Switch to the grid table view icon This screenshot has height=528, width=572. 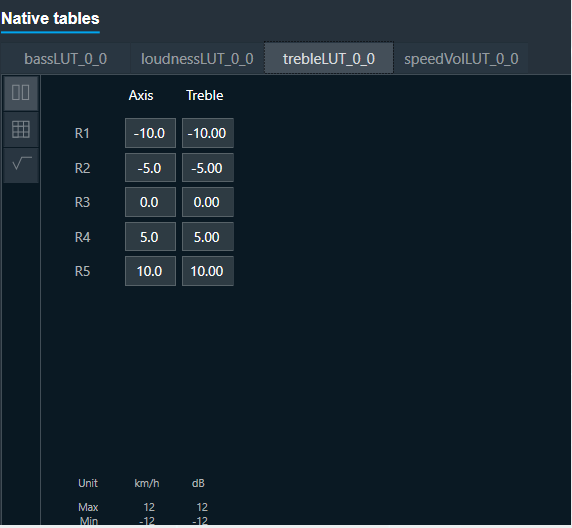point(21,130)
